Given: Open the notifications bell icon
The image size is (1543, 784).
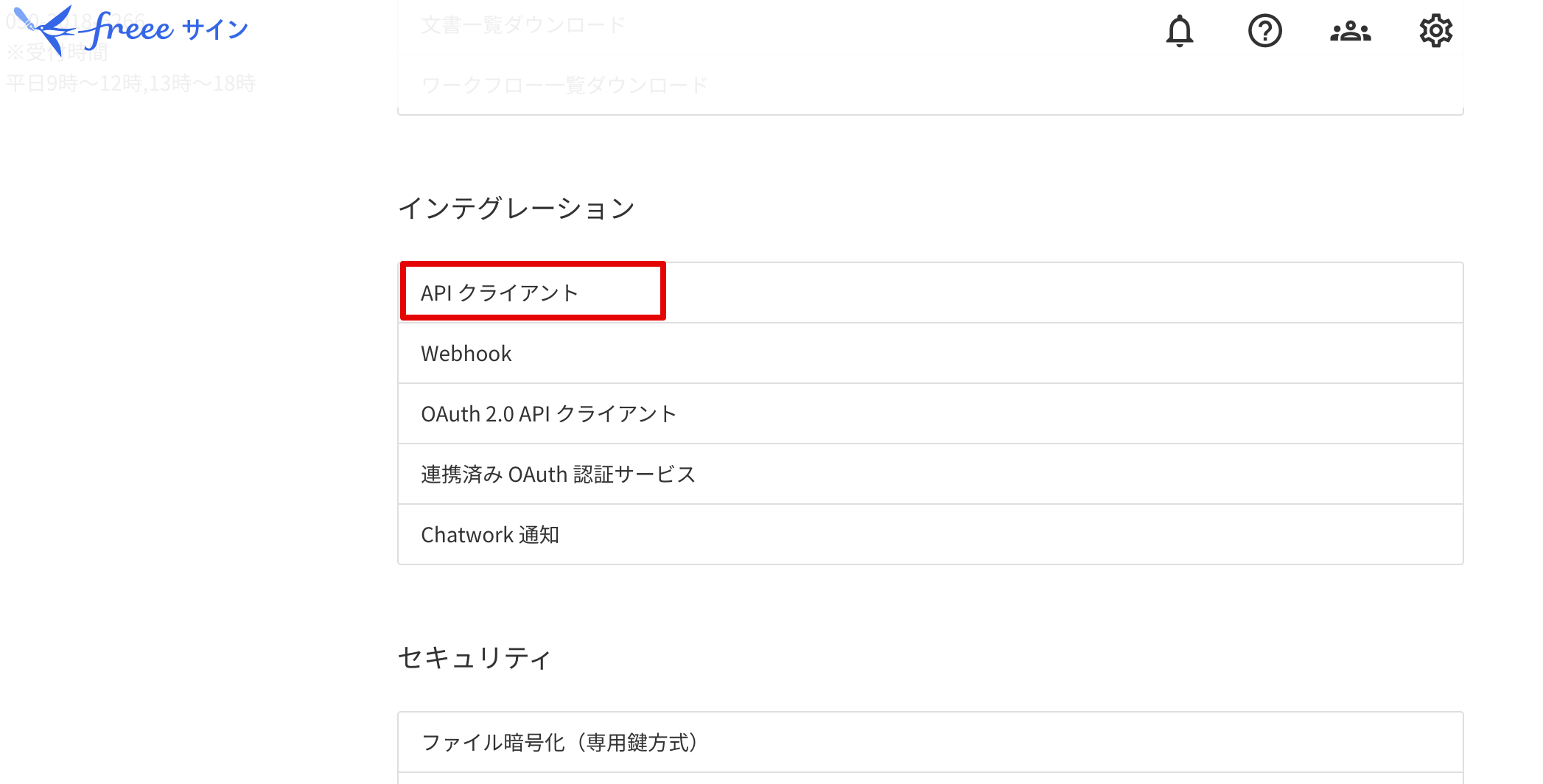Looking at the screenshot, I should [x=1179, y=31].
